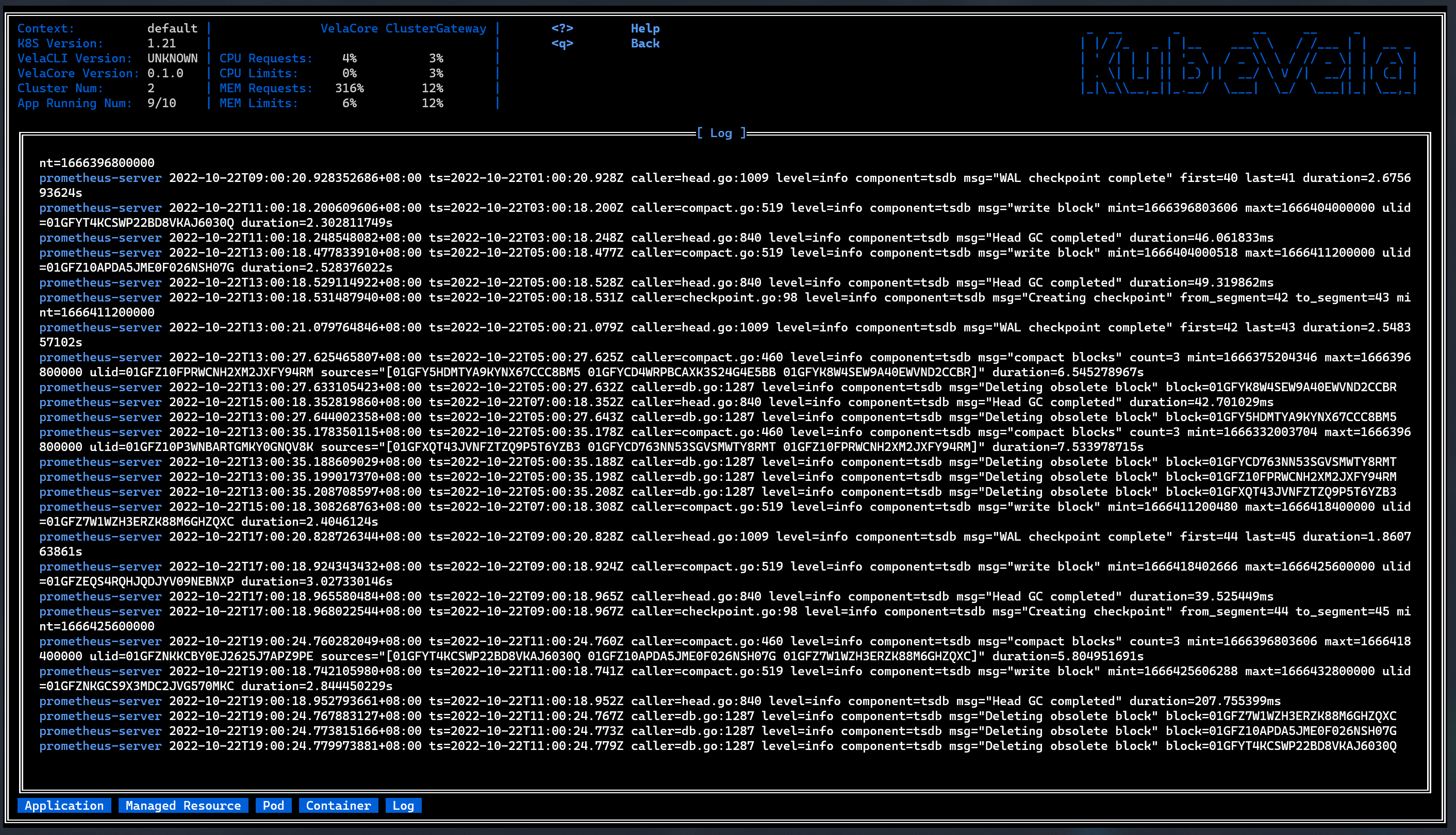Click the K8S version value 1.21

click(x=161, y=43)
